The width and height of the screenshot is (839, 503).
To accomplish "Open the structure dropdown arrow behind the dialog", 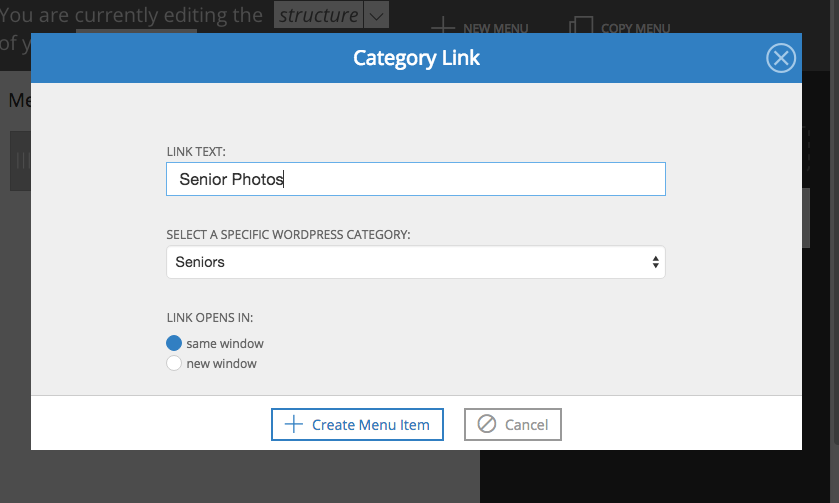I will click(376, 16).
